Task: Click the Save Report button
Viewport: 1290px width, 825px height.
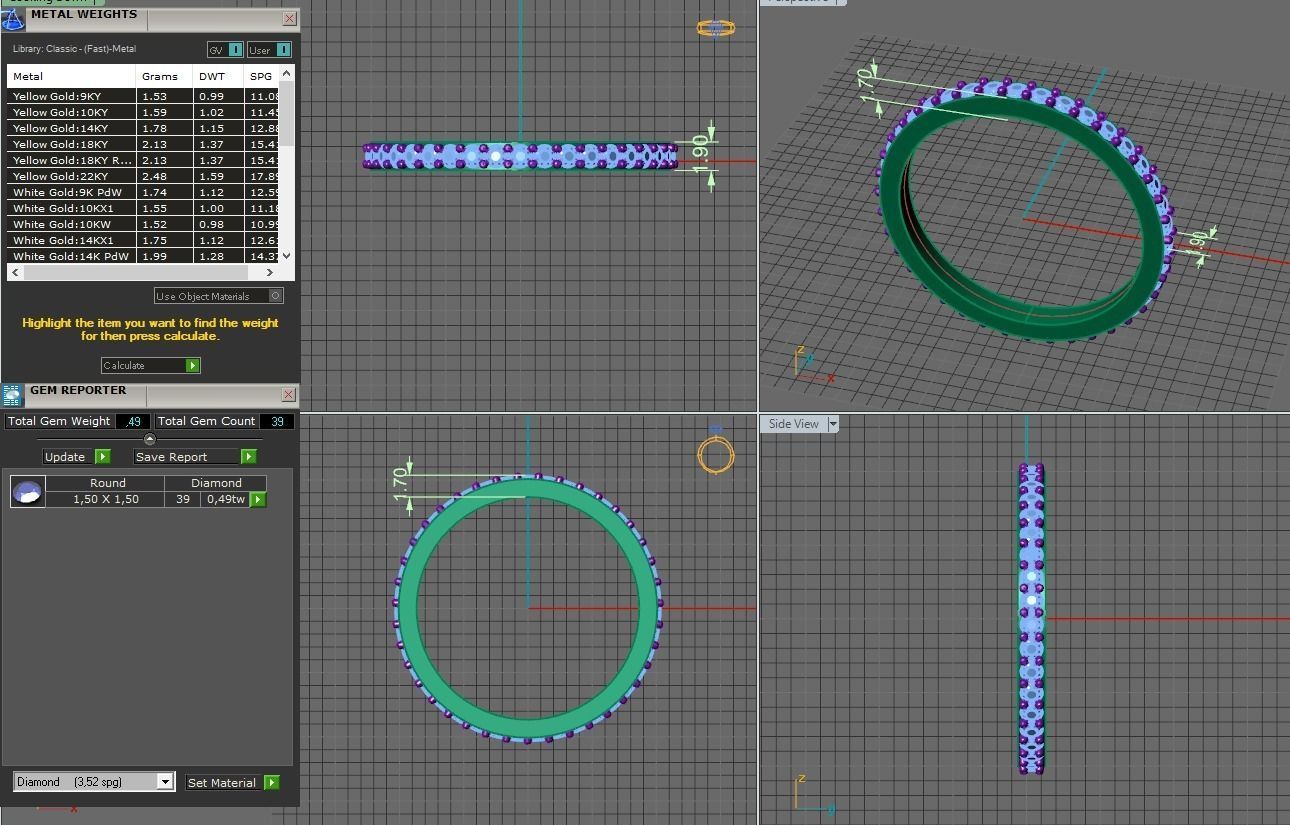Action: [195, 456]
